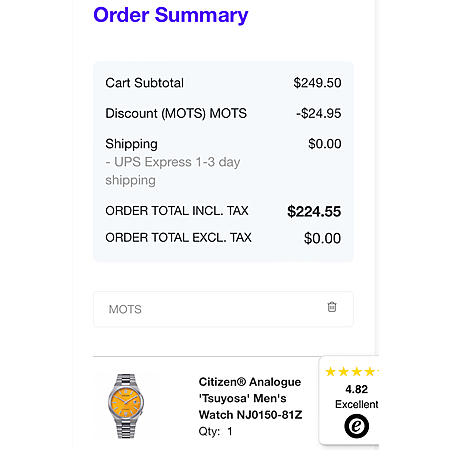This screenshot has width=450, height=450.
Task: Click the Shipping label
Action: [x=131, y=144]
